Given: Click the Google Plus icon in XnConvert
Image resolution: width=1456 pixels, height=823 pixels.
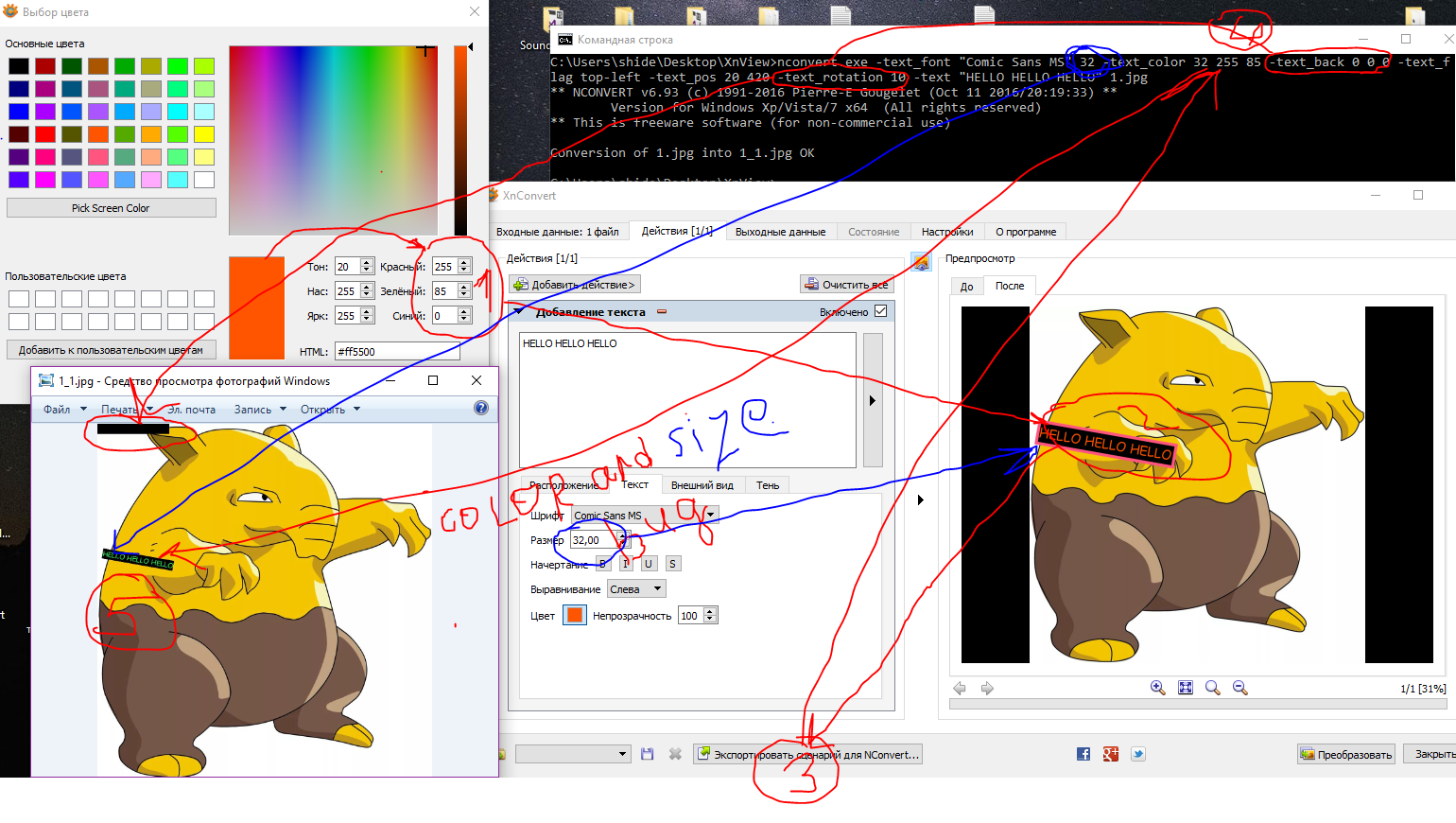Looking at the screenshot, I should coord(1111,754).
